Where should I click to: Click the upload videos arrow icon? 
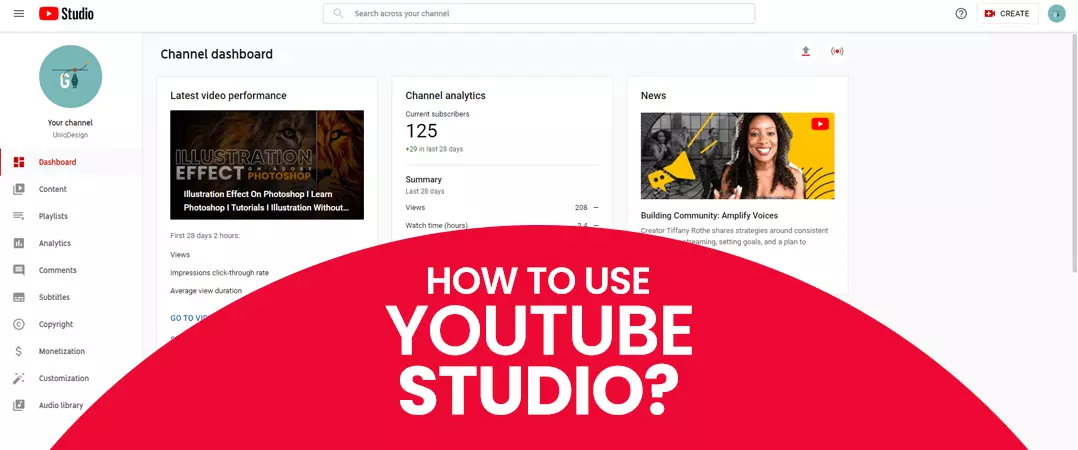[806, 52]
